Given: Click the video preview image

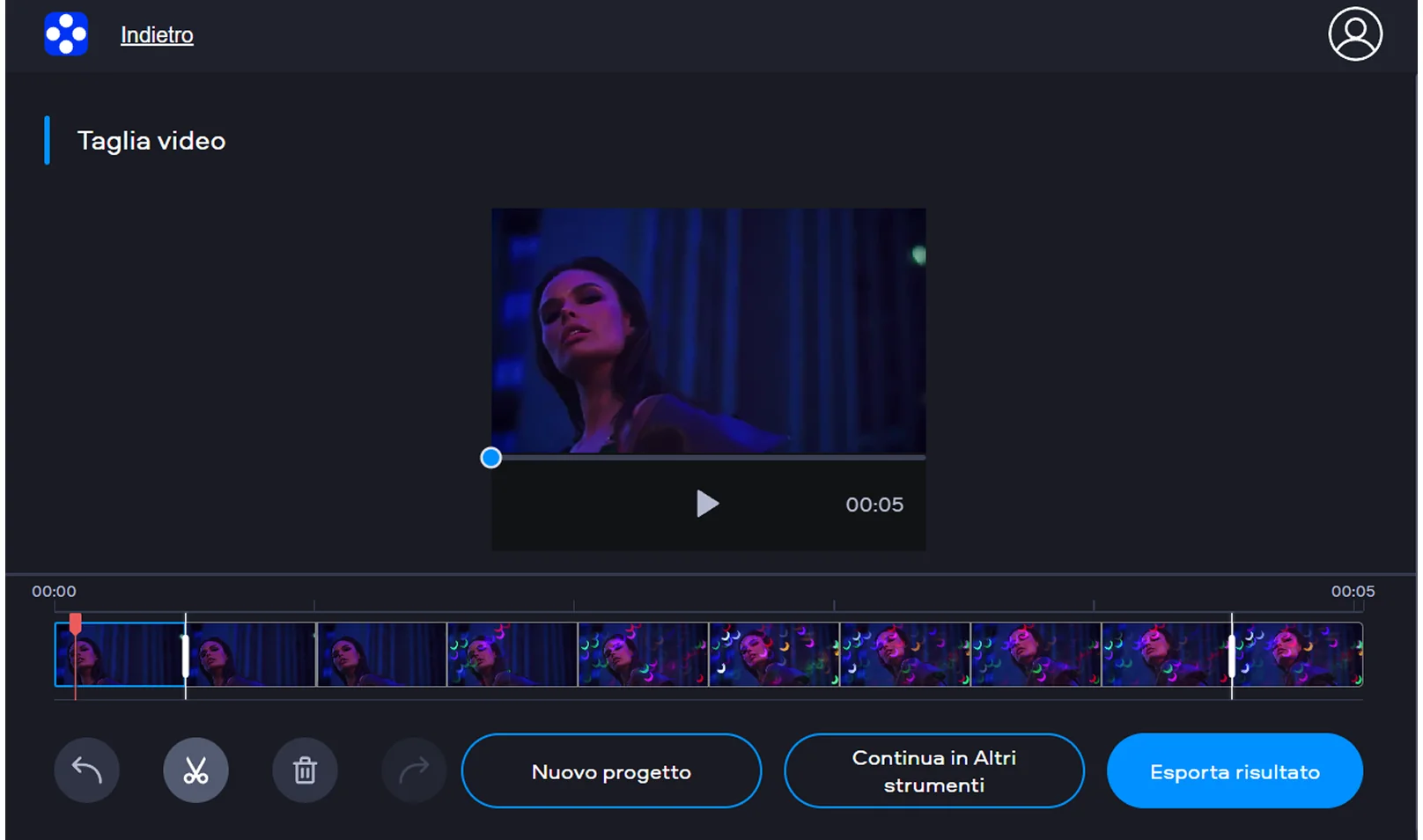Looking at the screenshot, I should click(708, 331).
